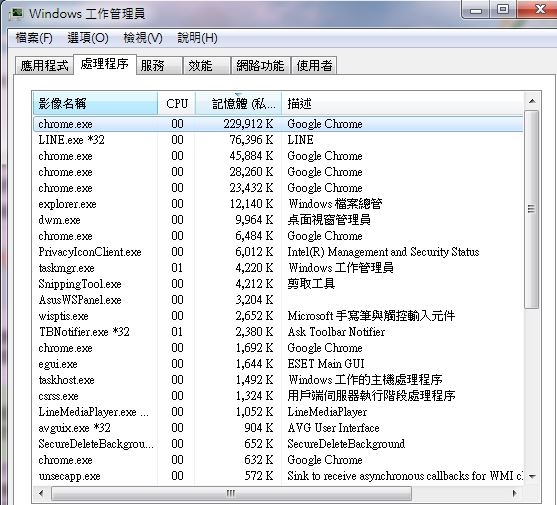Select the wisptis.exe process
Viewport: 557px width, 505px height.
point(278,316)
